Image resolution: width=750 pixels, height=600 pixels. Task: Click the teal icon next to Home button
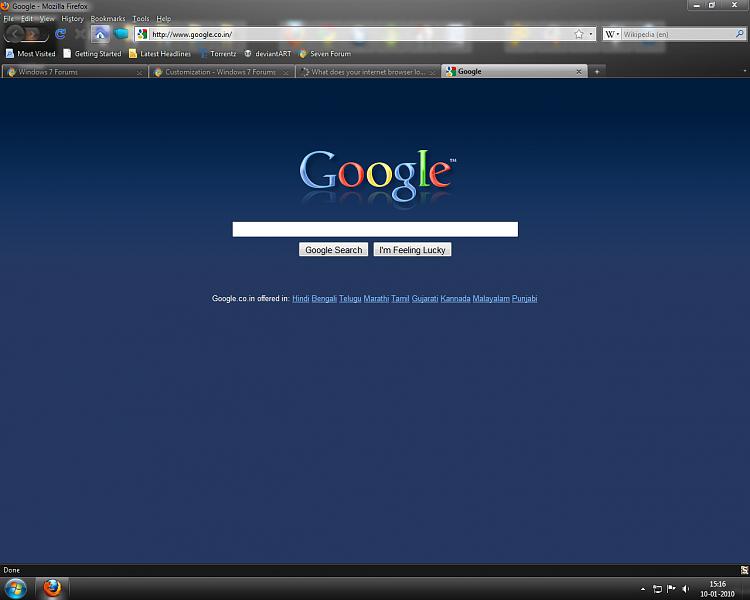coord(121,34)
